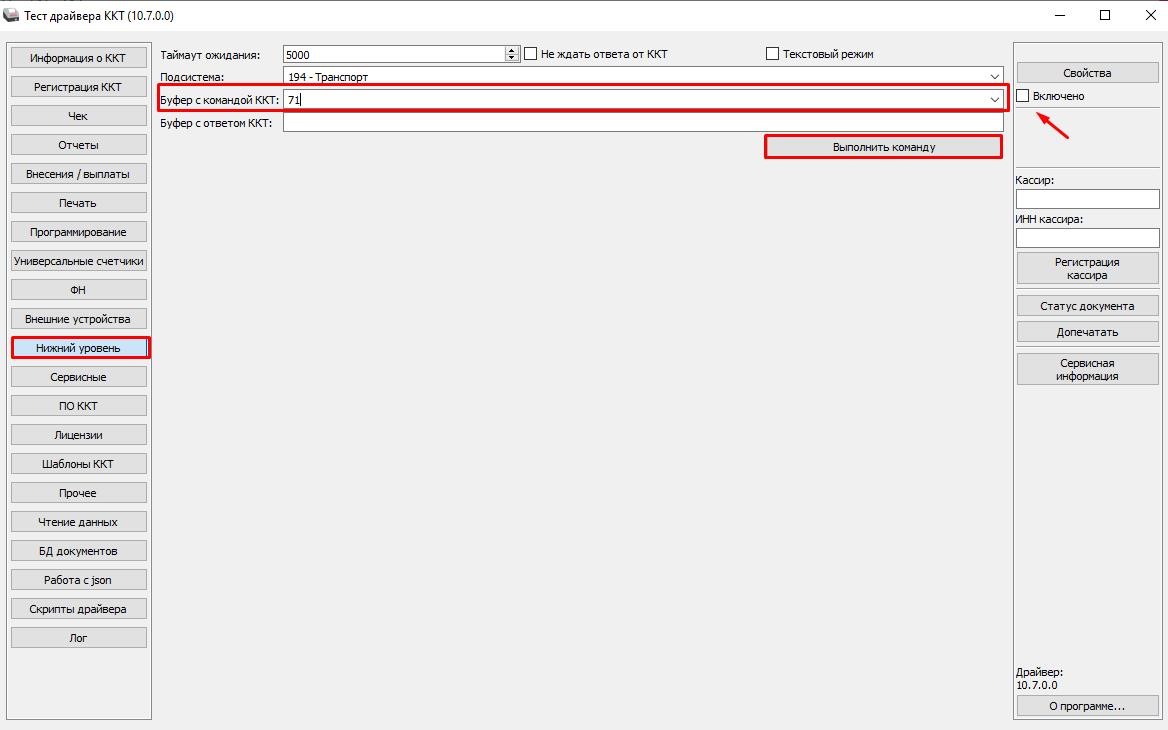Open Внесения / выплаты section
The image size is (1168, 730).
[78, 174]
